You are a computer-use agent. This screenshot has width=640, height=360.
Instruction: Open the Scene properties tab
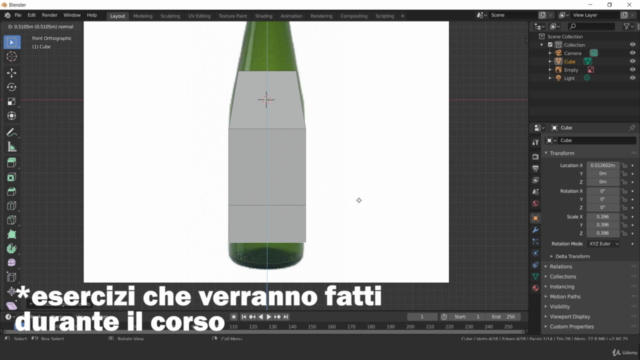pos(536,192)
